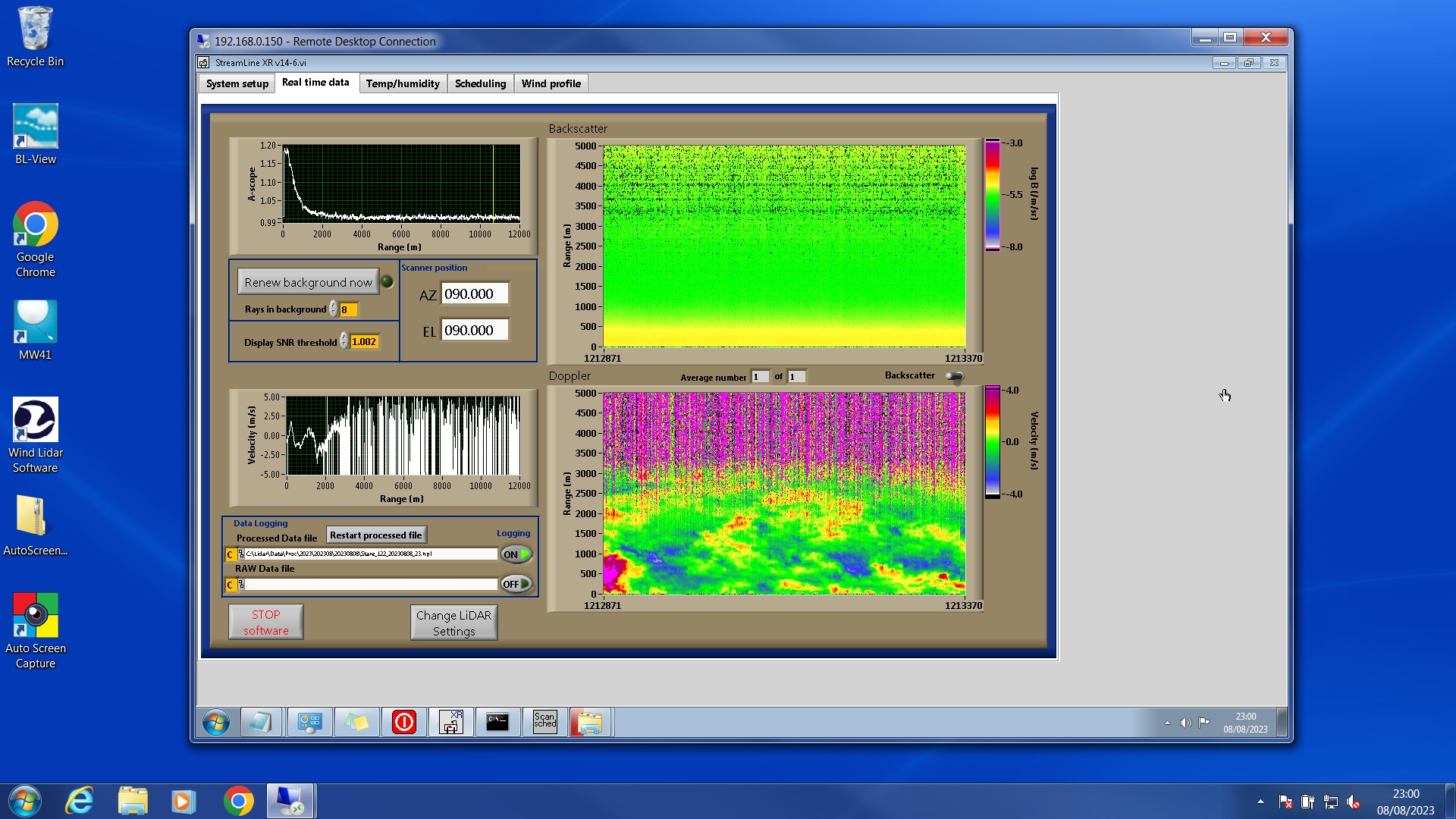
Task: Click the red power icon in remote taskbar
Action: [403, 721]
